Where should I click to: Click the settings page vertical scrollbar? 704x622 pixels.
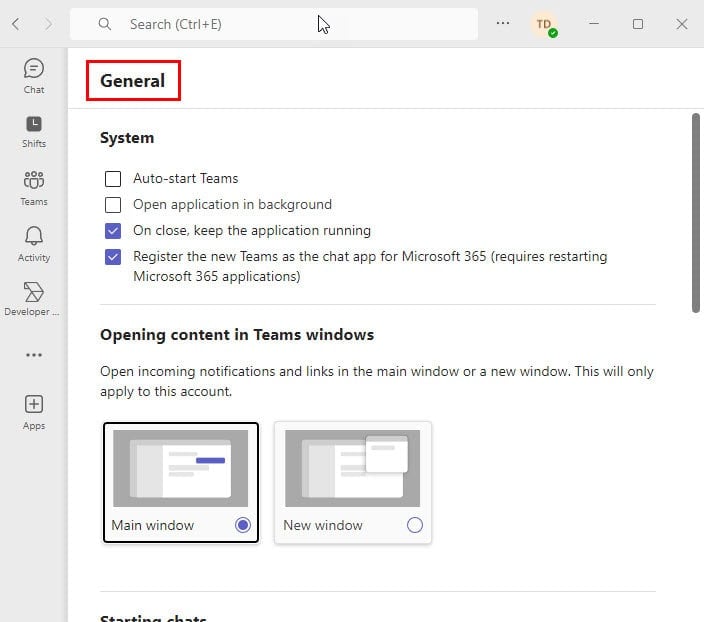click(696, 213)
